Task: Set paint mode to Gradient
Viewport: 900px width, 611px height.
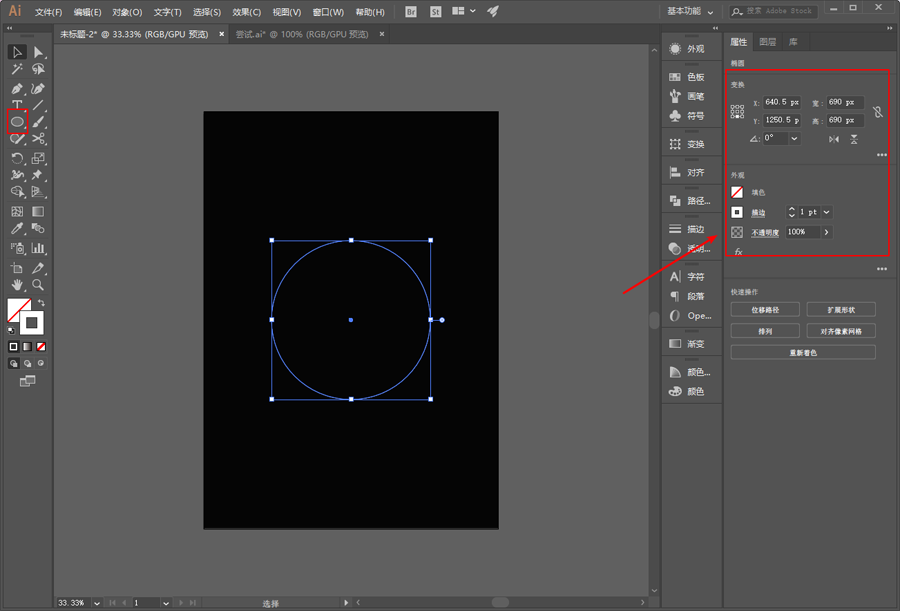Action: (27, 347)
